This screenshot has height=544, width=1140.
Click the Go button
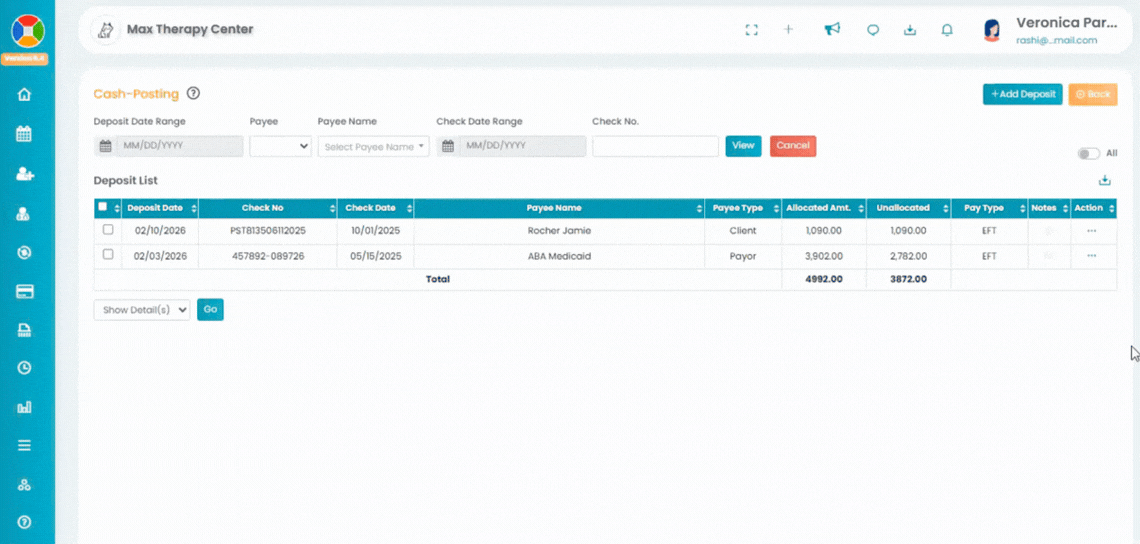pyautogui.click(x=210, y=310)
